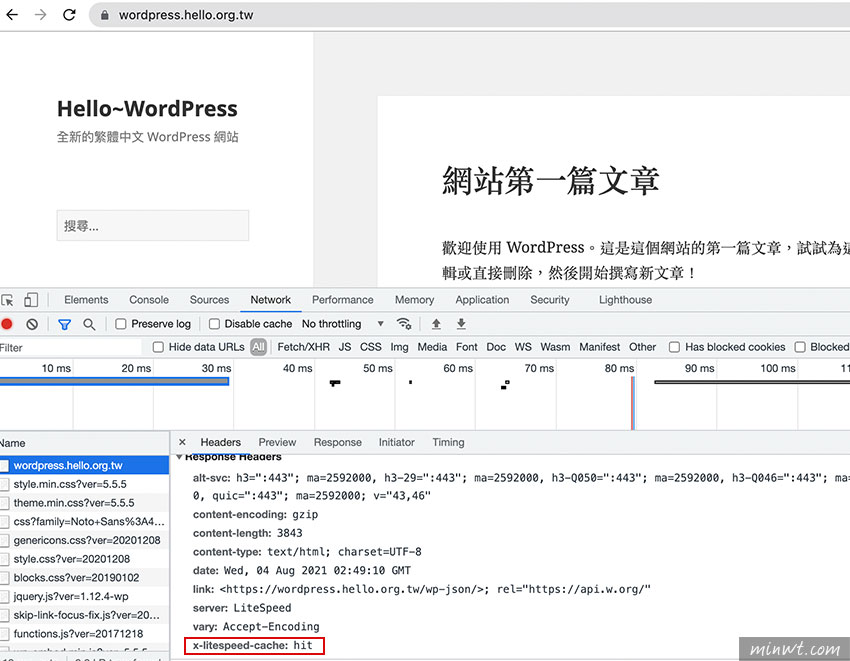View site info via the padlock icon

[x=105, y=15]
